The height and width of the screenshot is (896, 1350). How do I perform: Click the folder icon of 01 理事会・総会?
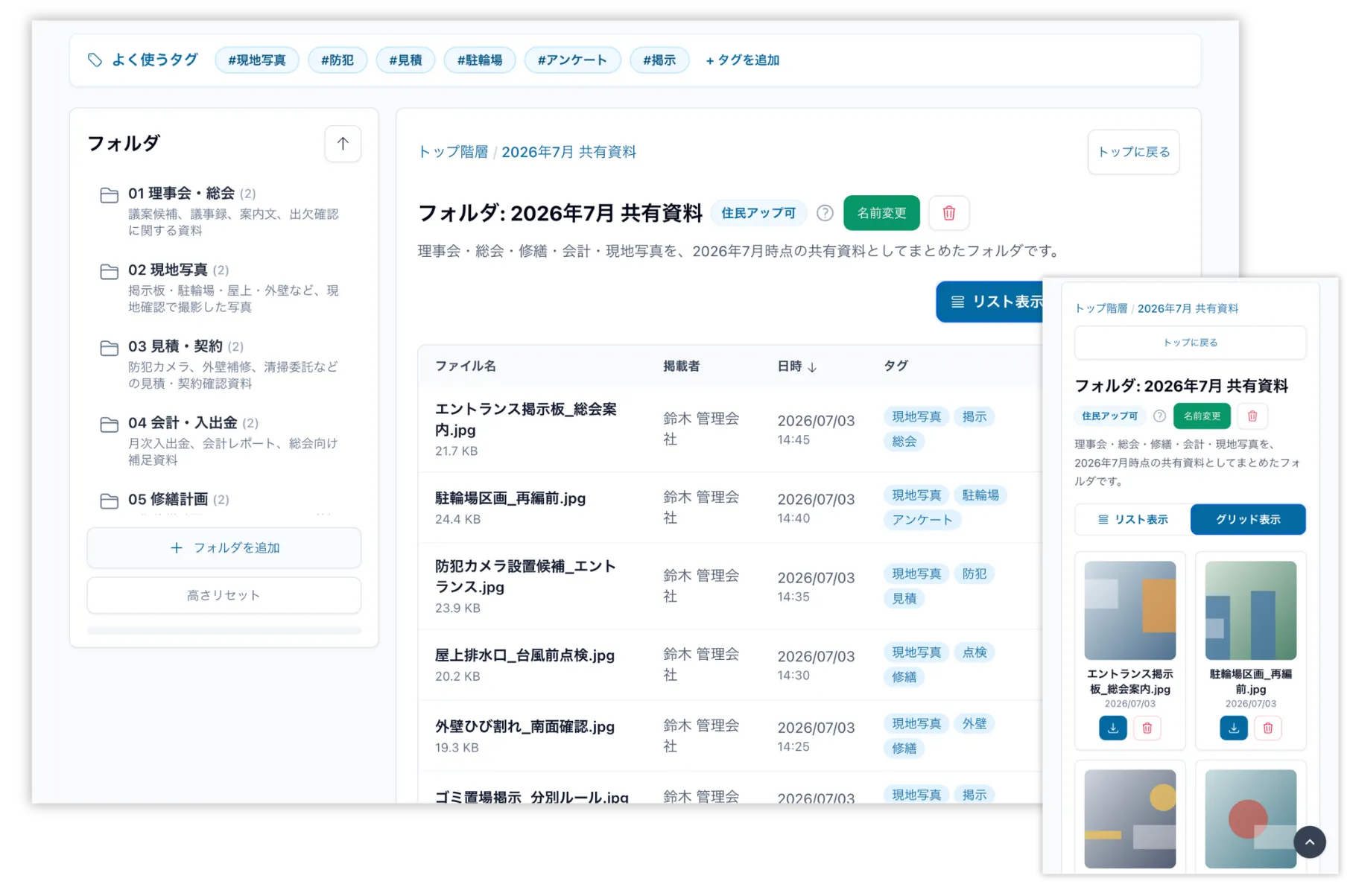point(110,195)
